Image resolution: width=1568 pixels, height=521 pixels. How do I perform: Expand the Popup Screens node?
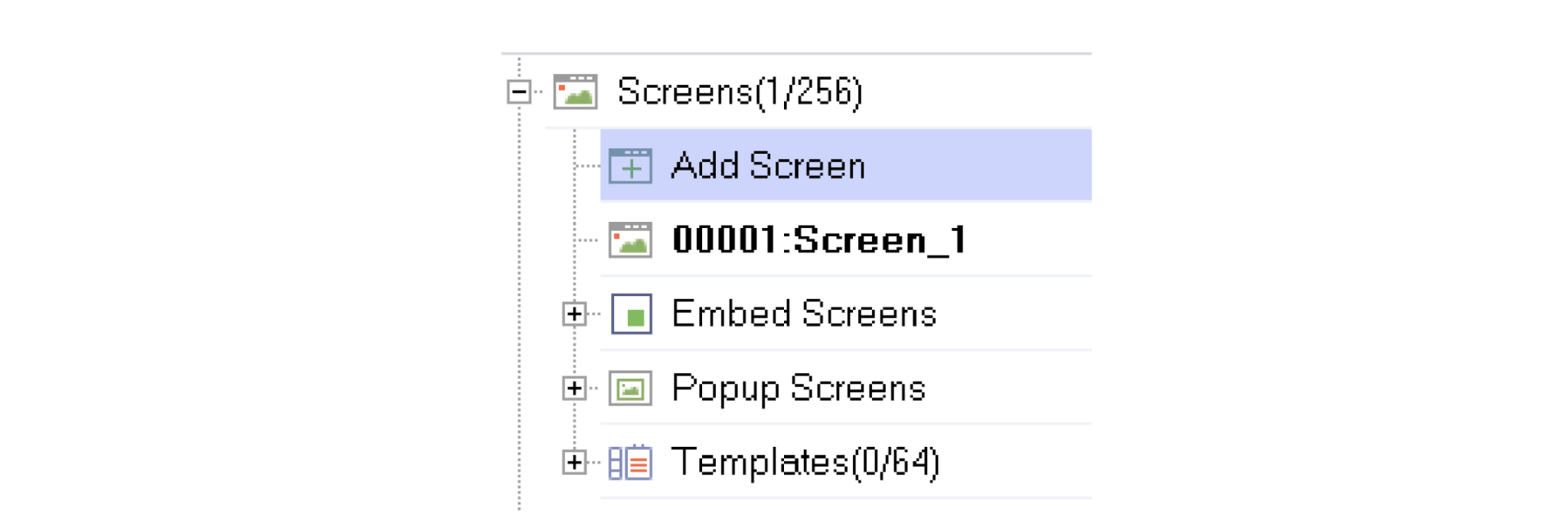574,389
